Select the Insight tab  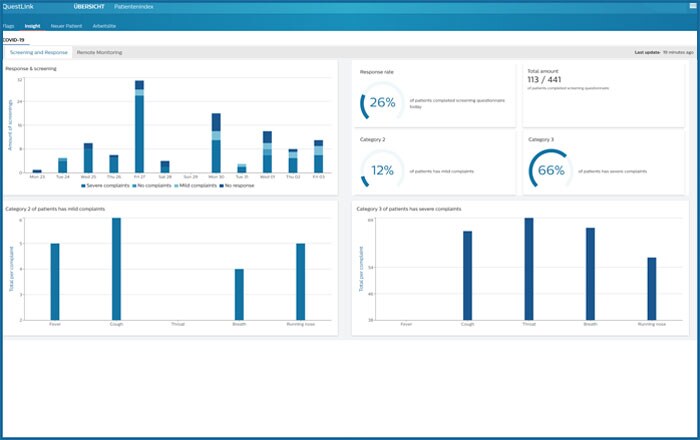pyautogui.click(x=32, y=26)
